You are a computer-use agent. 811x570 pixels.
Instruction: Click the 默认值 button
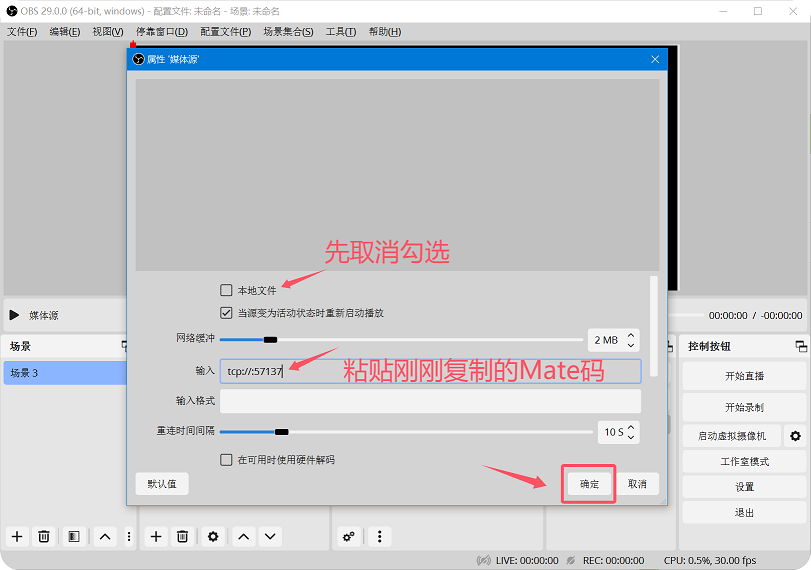[x=162, y=484]
